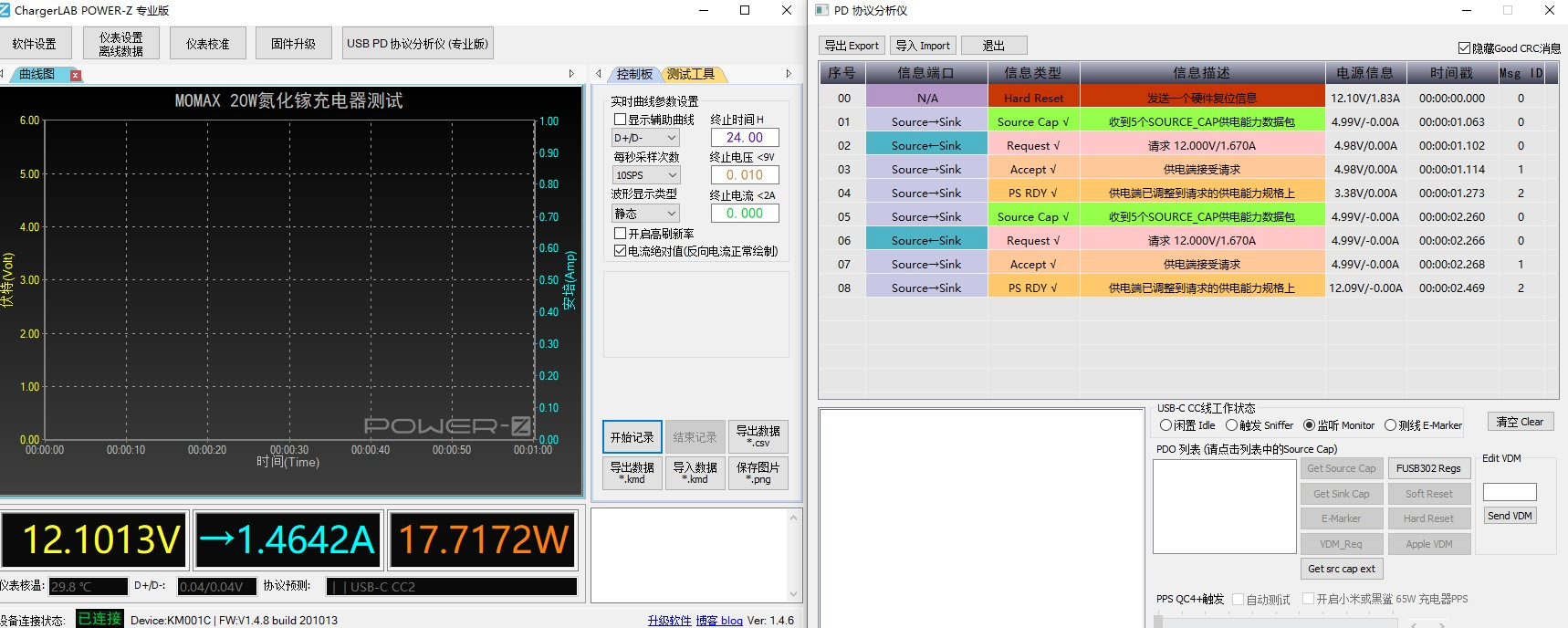The image size is (1568, 628).
Task: Click the PPS QC4+ slider track
Action: pos(1278,623)
